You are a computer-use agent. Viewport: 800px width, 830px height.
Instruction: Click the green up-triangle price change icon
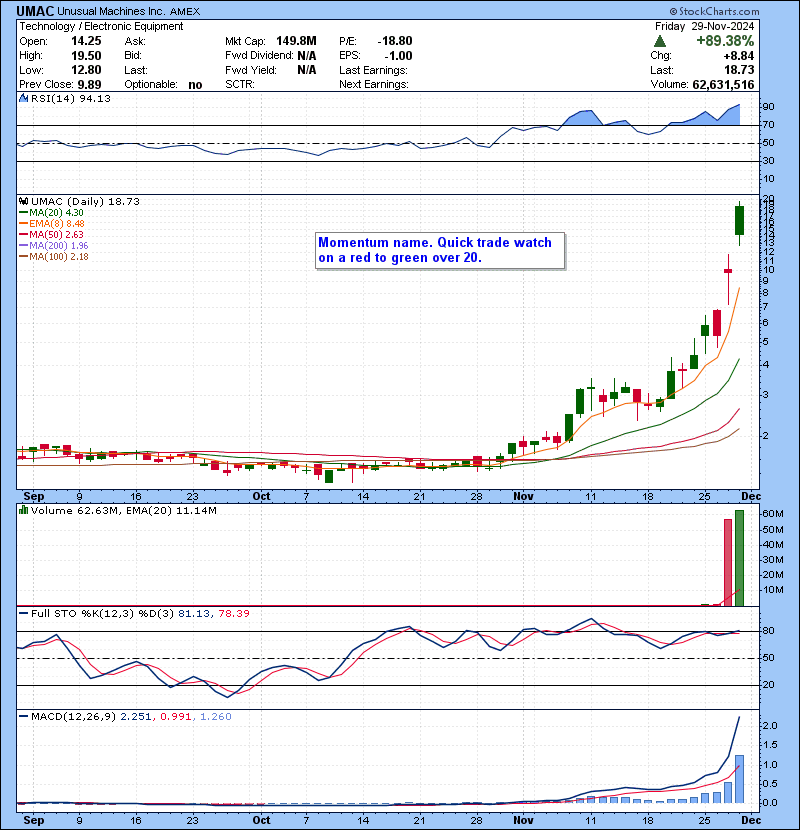point(660,41)
